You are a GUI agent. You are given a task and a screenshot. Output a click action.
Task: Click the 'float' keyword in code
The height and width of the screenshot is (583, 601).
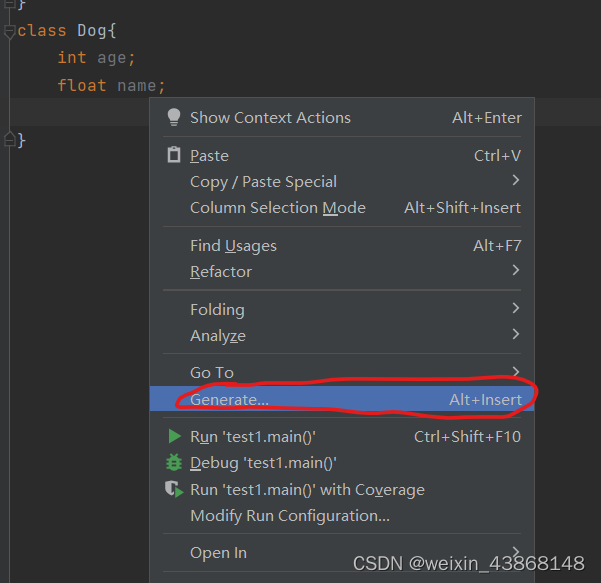coord(82,85)
